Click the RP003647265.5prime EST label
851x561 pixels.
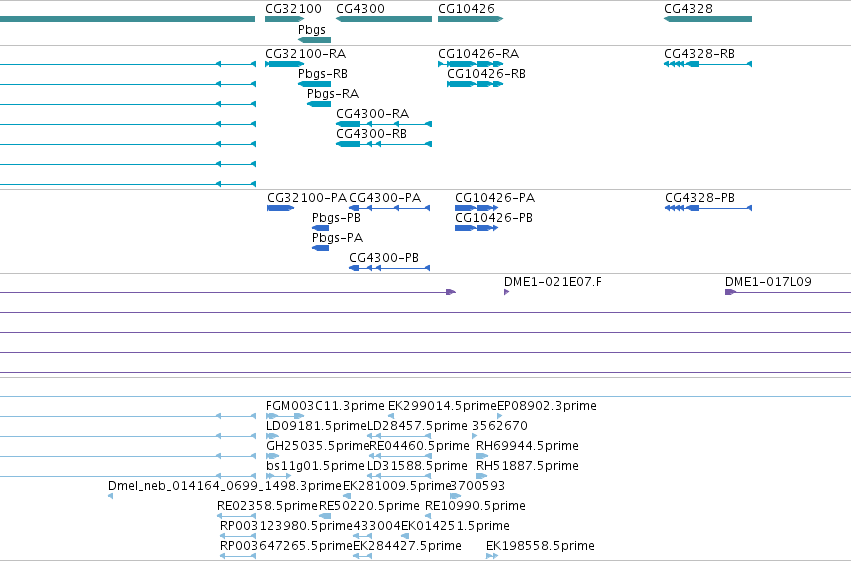(287, 546)
